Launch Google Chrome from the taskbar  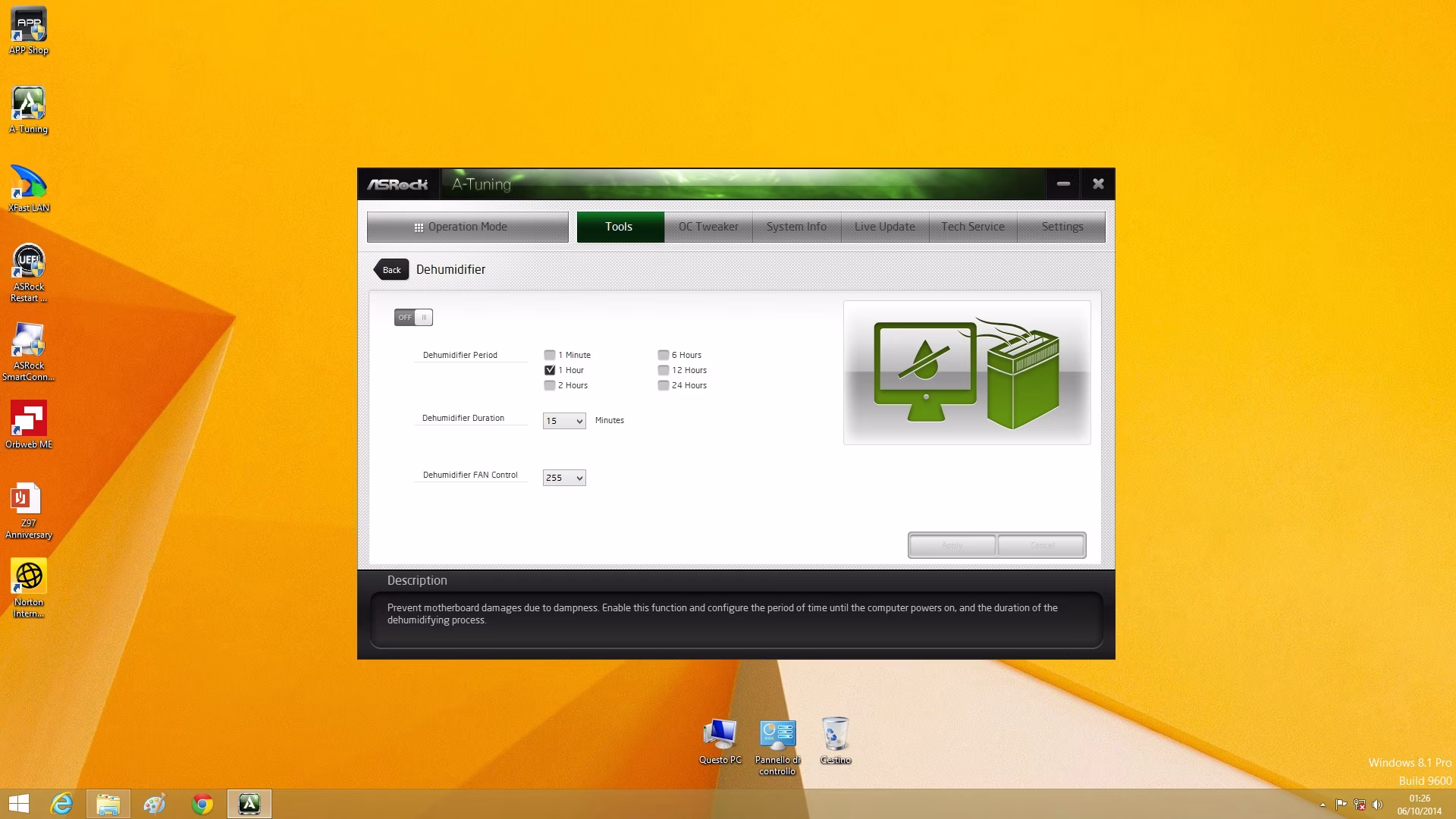202,804
